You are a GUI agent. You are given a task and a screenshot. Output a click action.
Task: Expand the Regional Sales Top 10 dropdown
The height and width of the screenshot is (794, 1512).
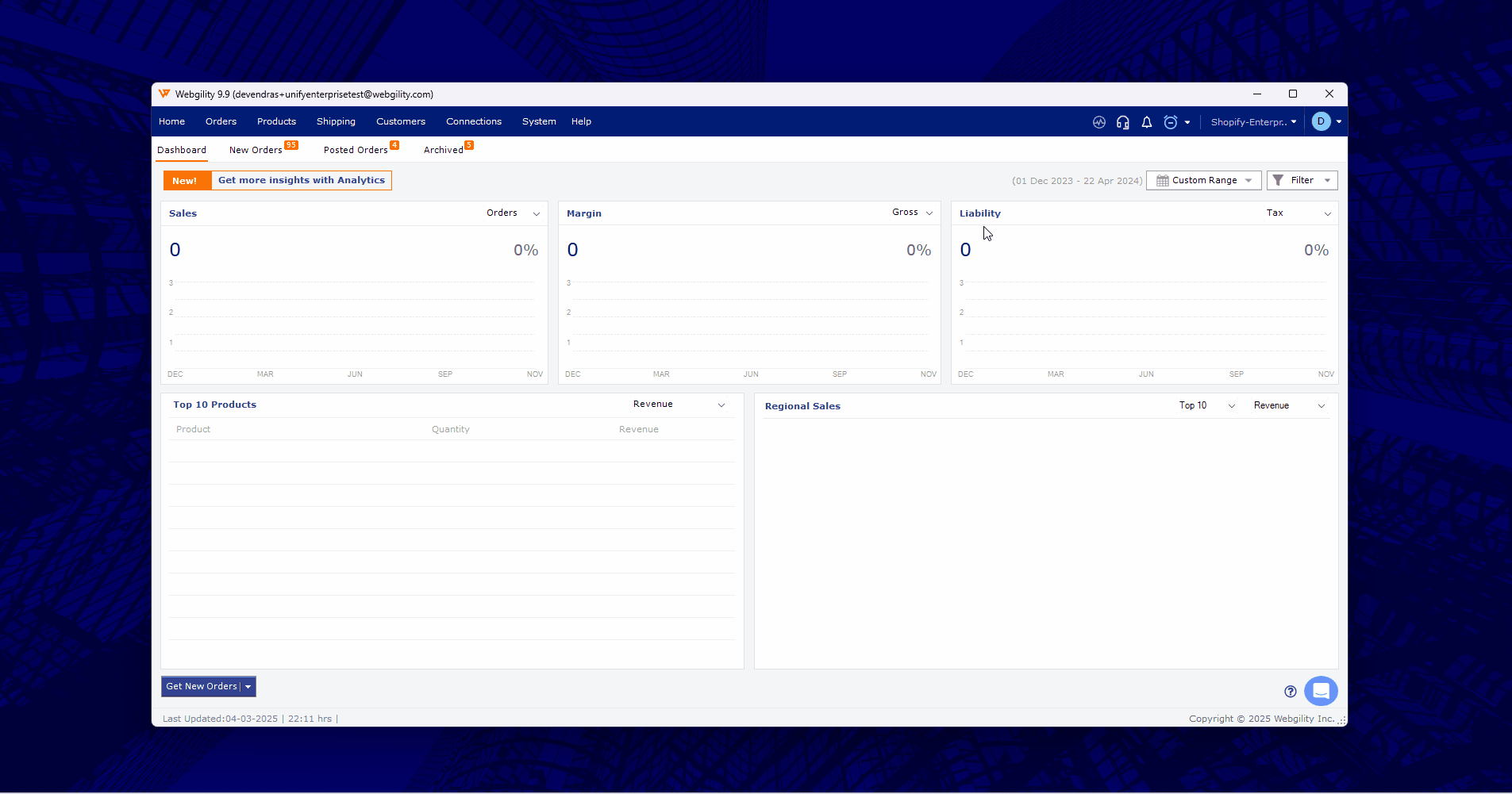point(1206,405)
